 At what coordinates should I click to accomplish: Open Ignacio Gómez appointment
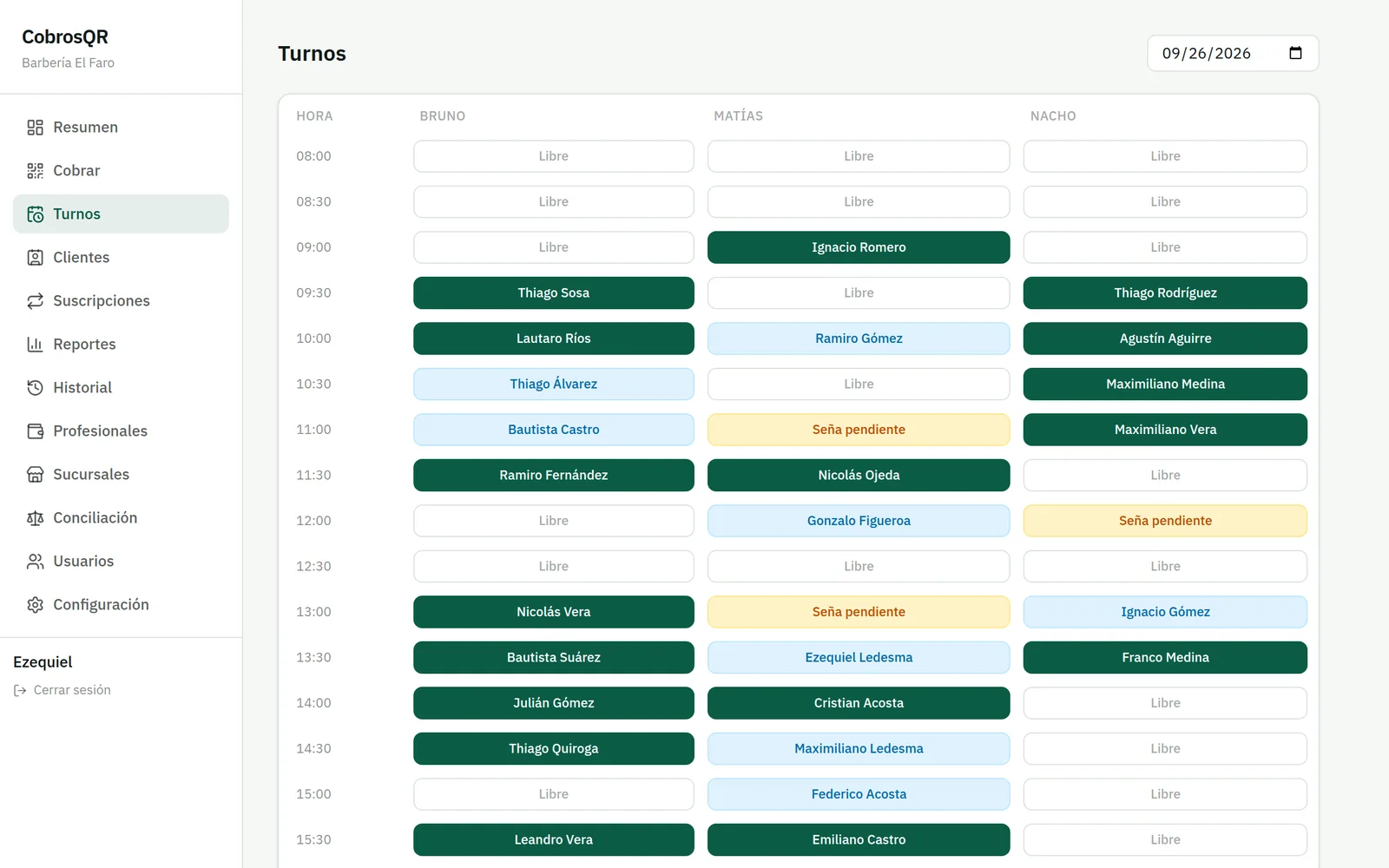click(1165, 612)
